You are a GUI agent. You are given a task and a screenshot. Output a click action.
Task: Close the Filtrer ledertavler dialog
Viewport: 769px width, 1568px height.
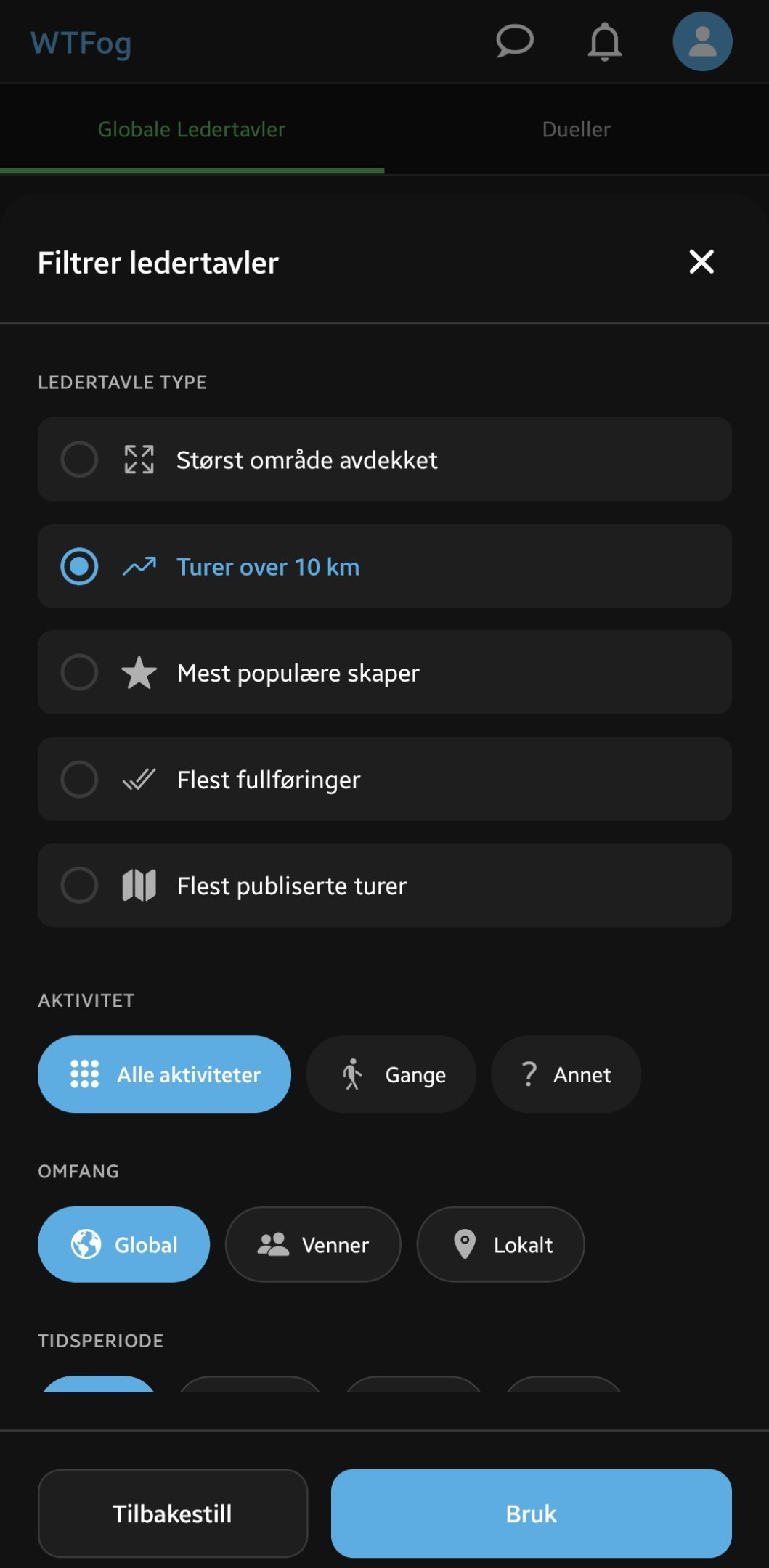[x=701, y=262]
